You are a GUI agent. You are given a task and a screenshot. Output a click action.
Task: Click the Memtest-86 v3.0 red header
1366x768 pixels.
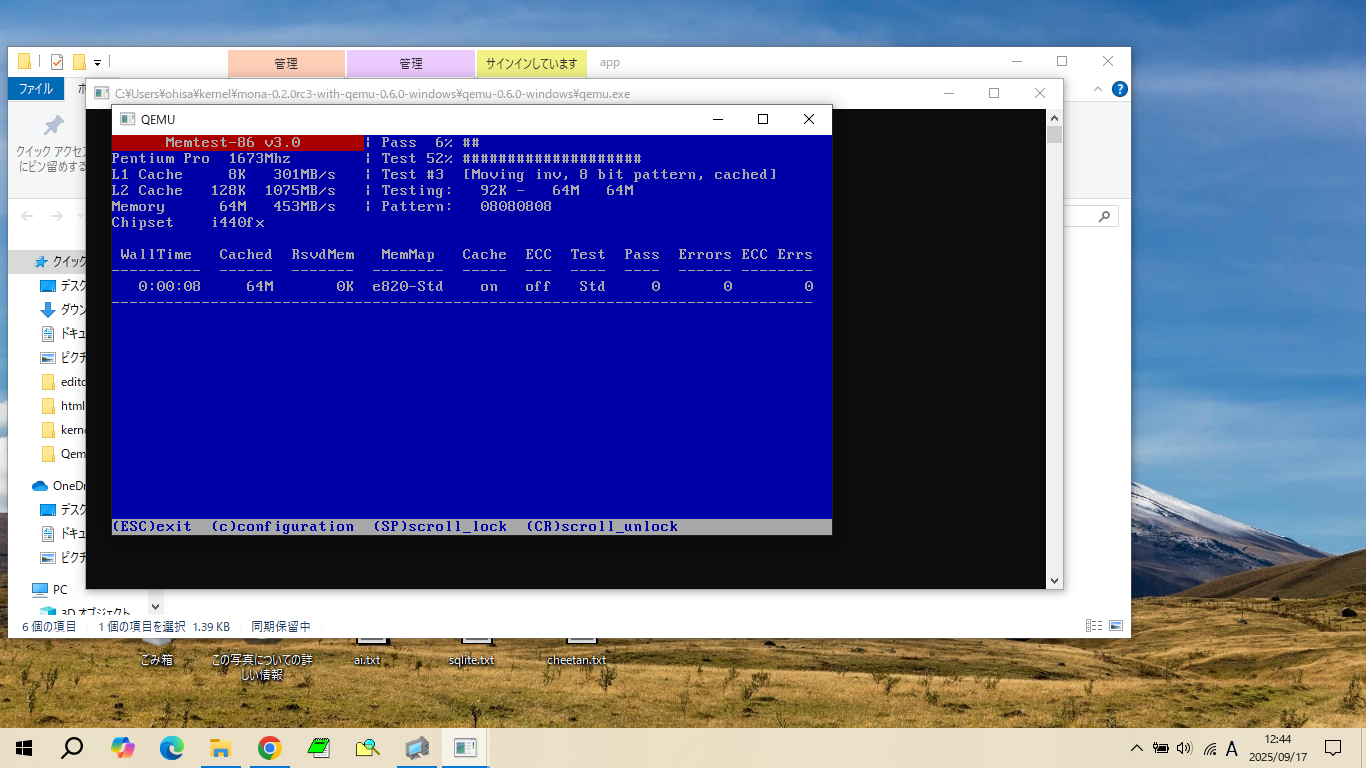pos(237,143)
